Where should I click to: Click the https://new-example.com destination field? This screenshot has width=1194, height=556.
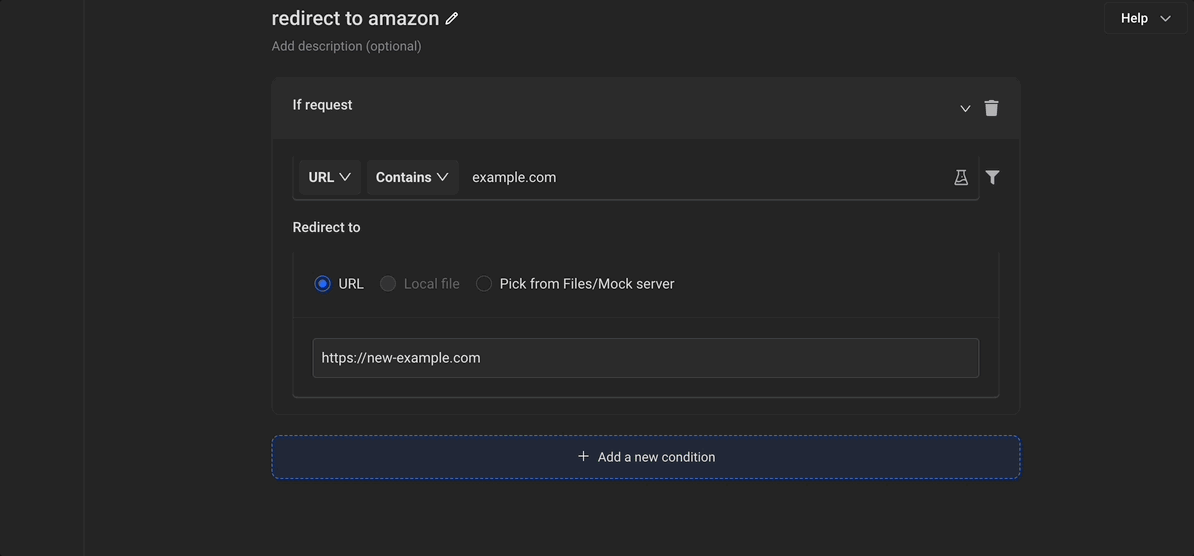coord(645,358)
